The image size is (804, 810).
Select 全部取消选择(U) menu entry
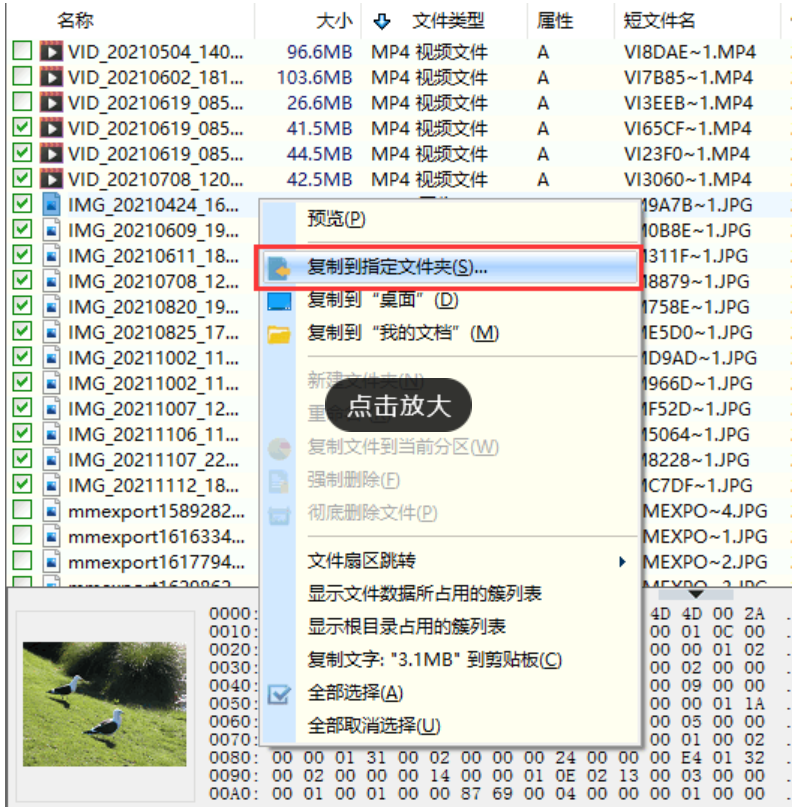pos(374,726)
